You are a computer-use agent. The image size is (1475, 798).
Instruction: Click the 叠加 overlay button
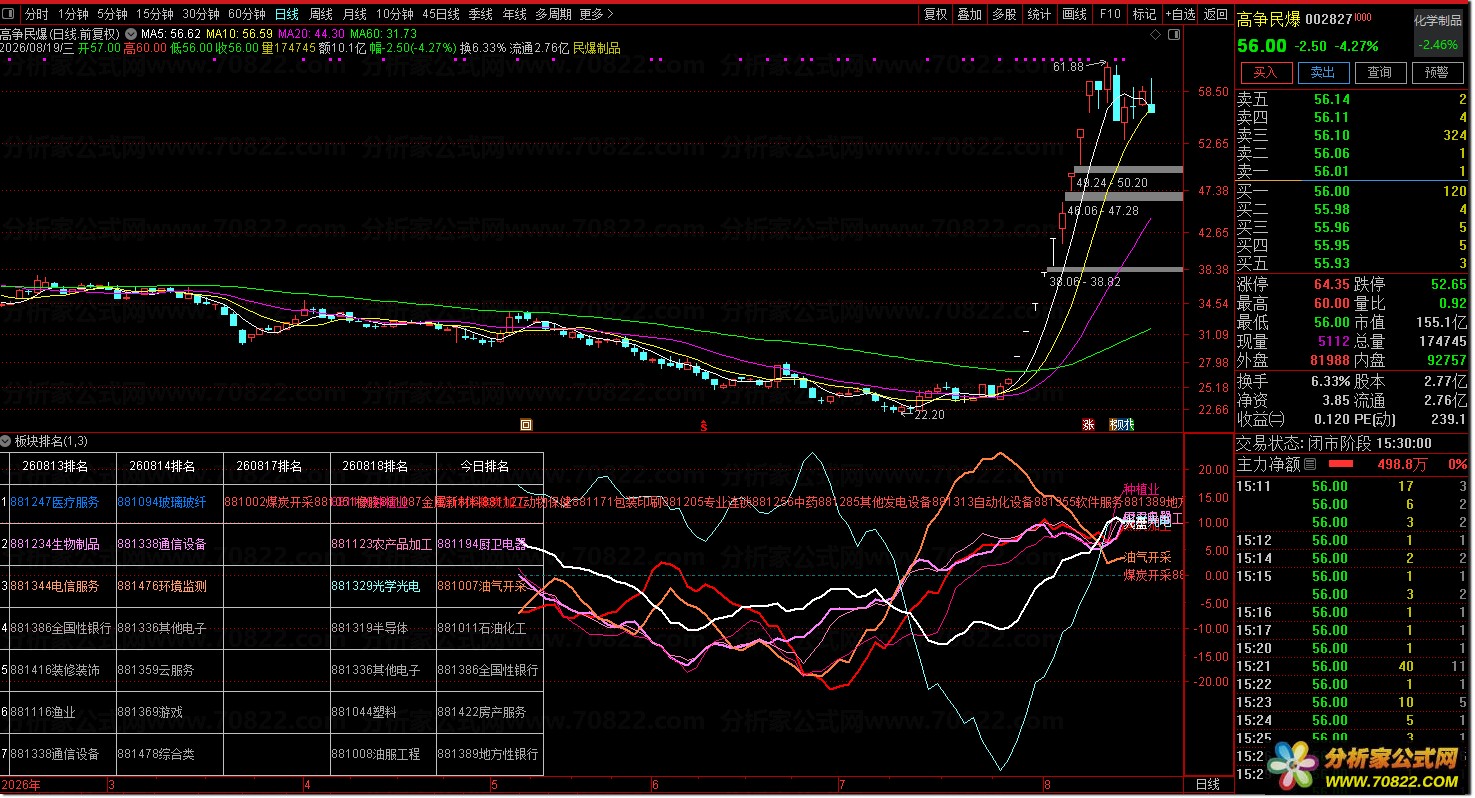(970, 14)
